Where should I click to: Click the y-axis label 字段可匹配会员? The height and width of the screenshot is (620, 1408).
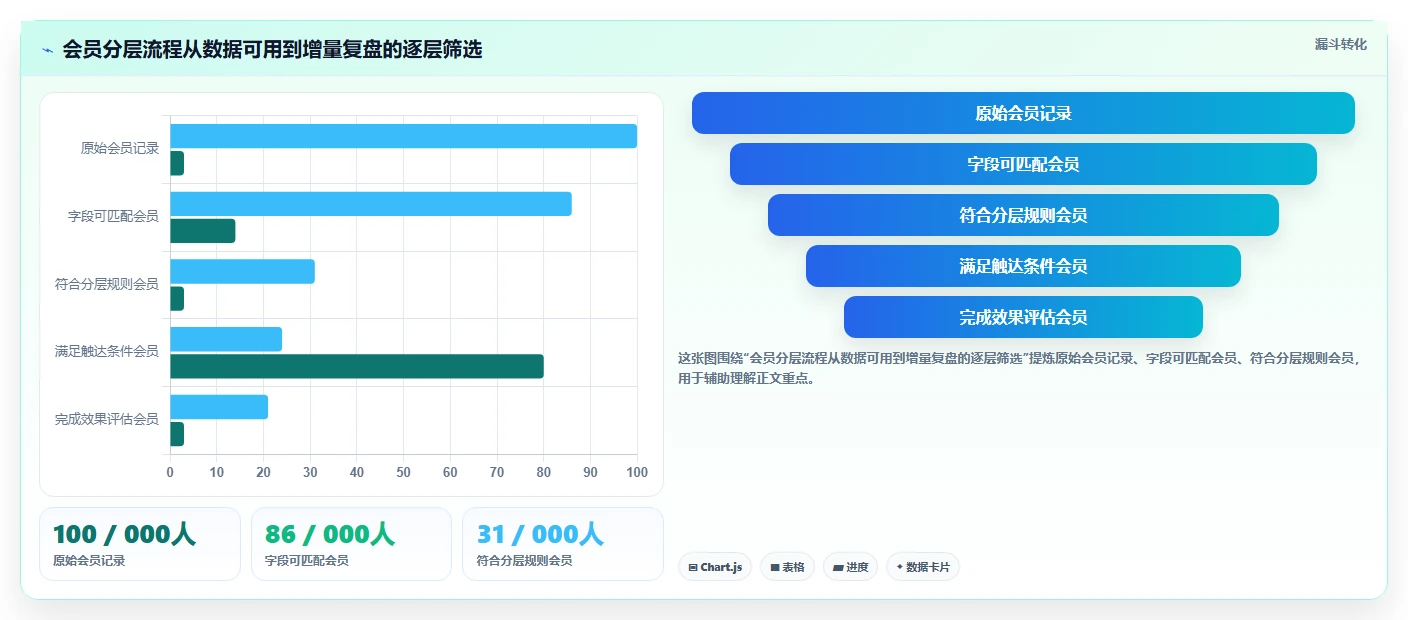pos(113,216)
